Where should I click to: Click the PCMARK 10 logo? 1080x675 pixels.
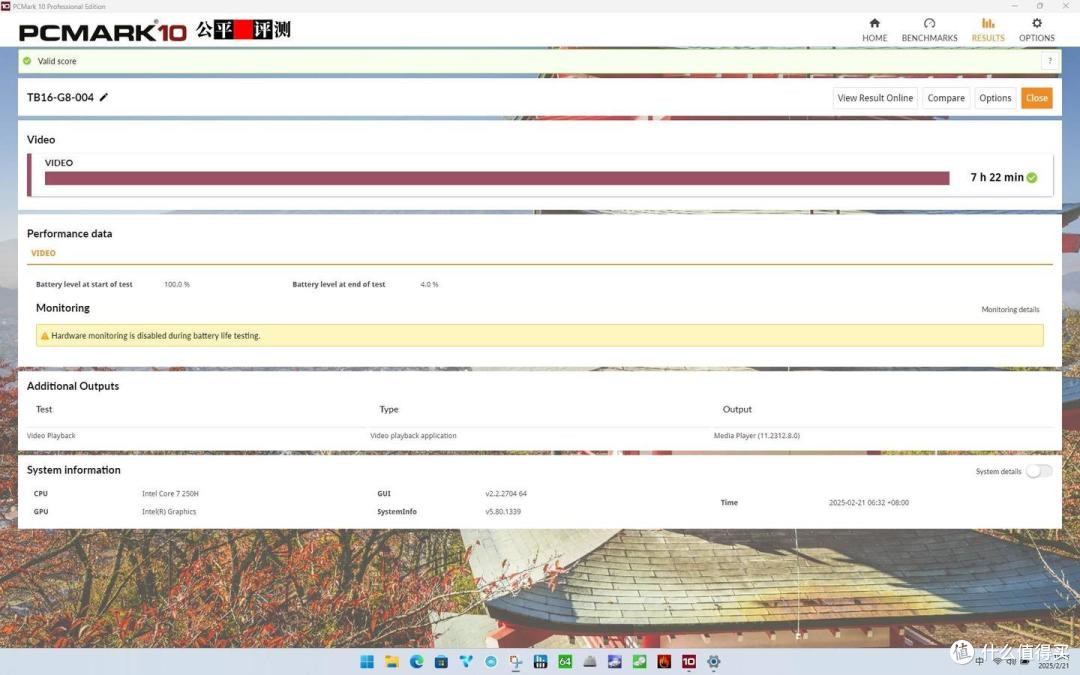coord(103,32)
